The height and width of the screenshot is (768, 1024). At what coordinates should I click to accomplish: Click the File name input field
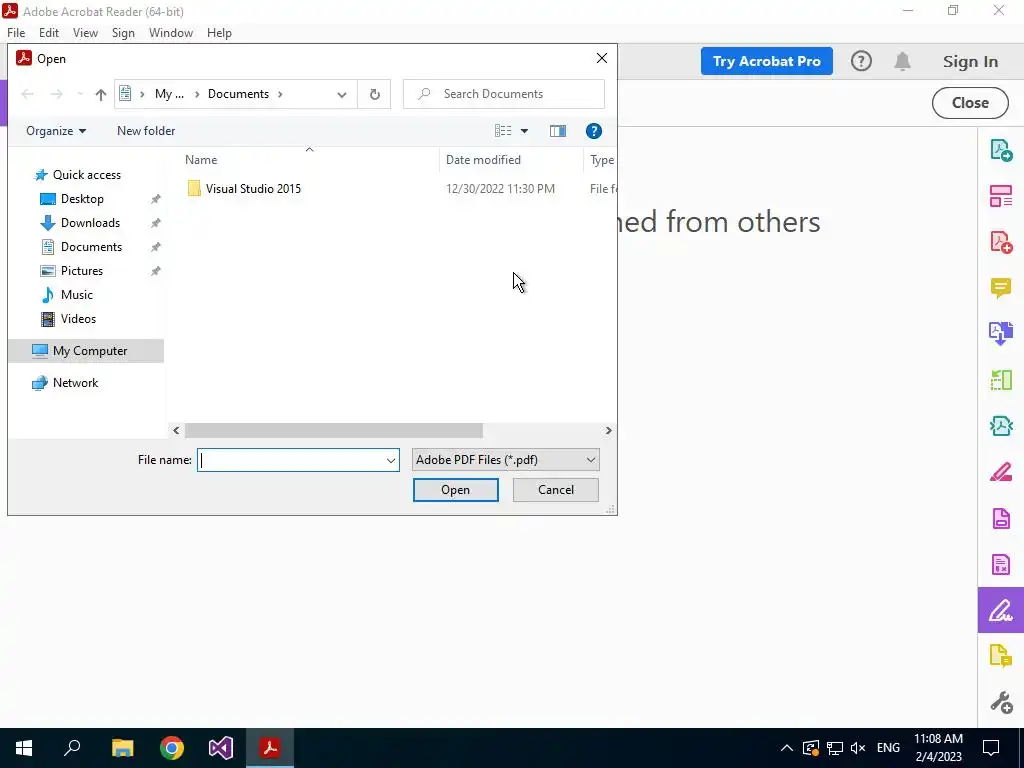(x=298, y=460)
